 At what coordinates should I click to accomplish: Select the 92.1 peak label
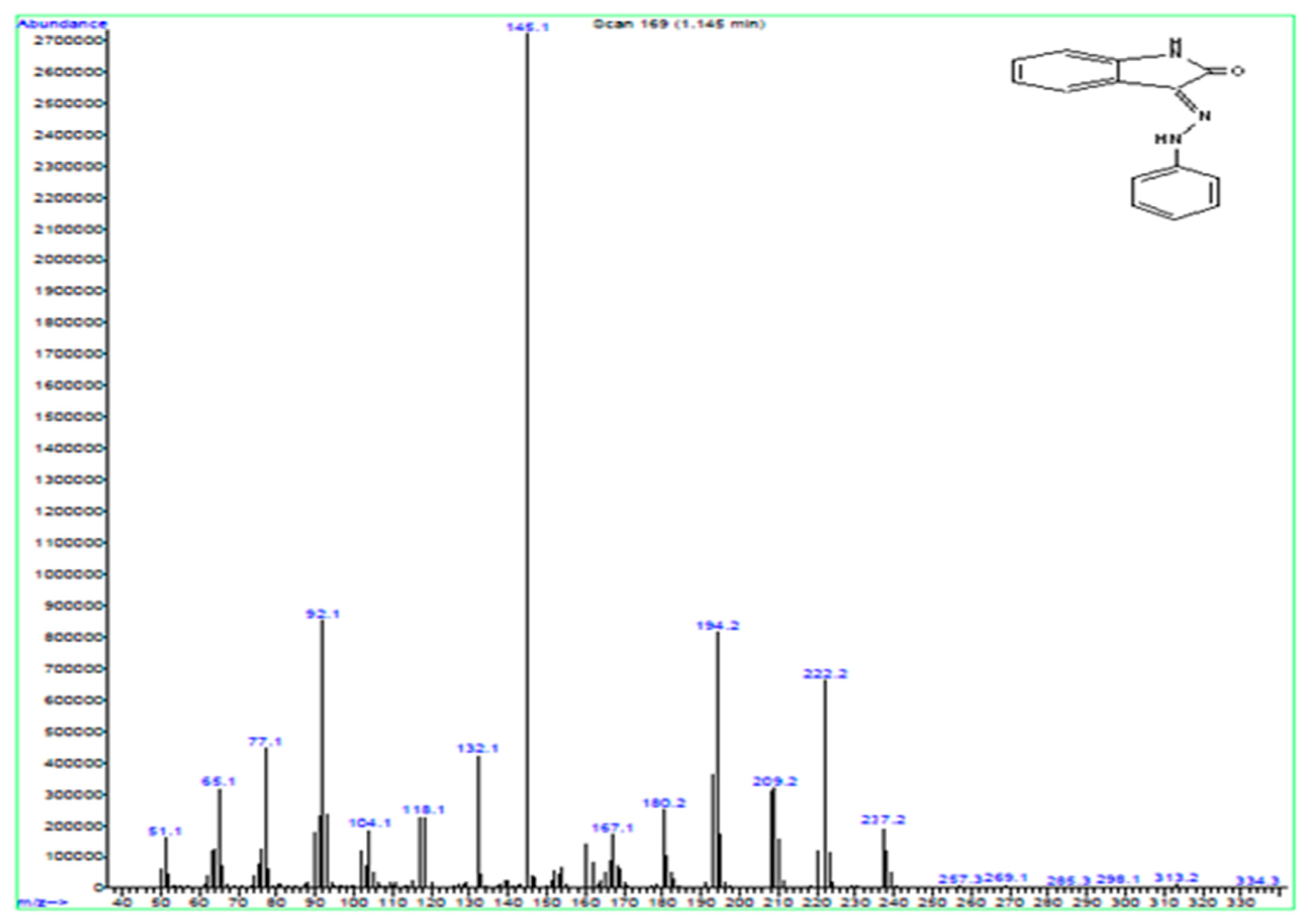[323, 614]
